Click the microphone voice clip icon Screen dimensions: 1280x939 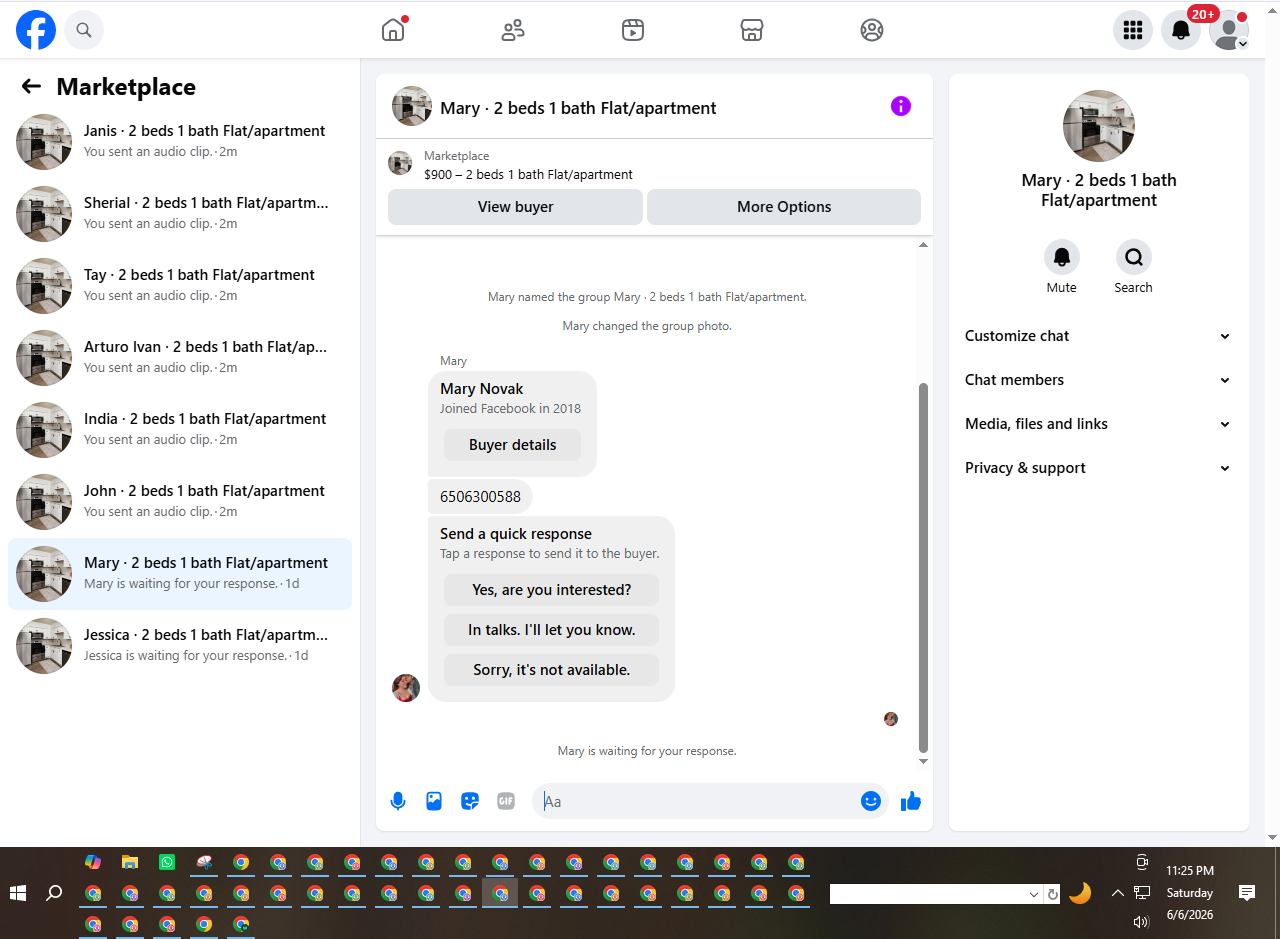(x=398, y=801)
